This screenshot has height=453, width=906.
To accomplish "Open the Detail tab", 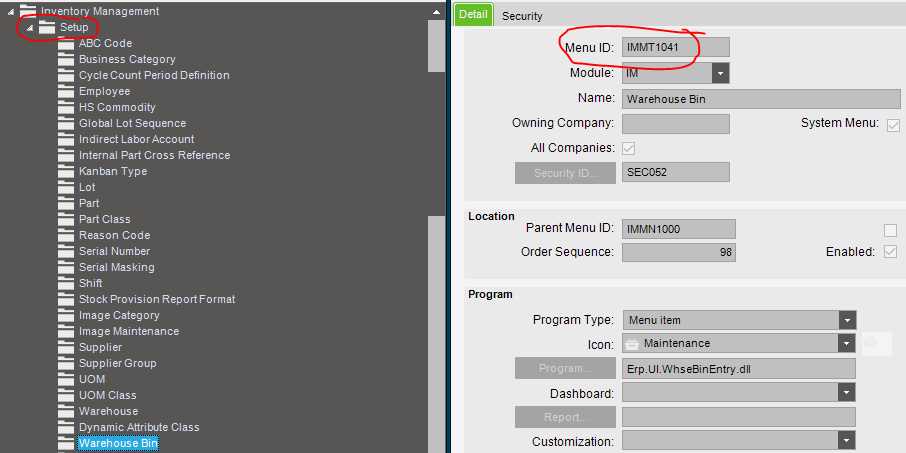I will [x=473, y=15].
